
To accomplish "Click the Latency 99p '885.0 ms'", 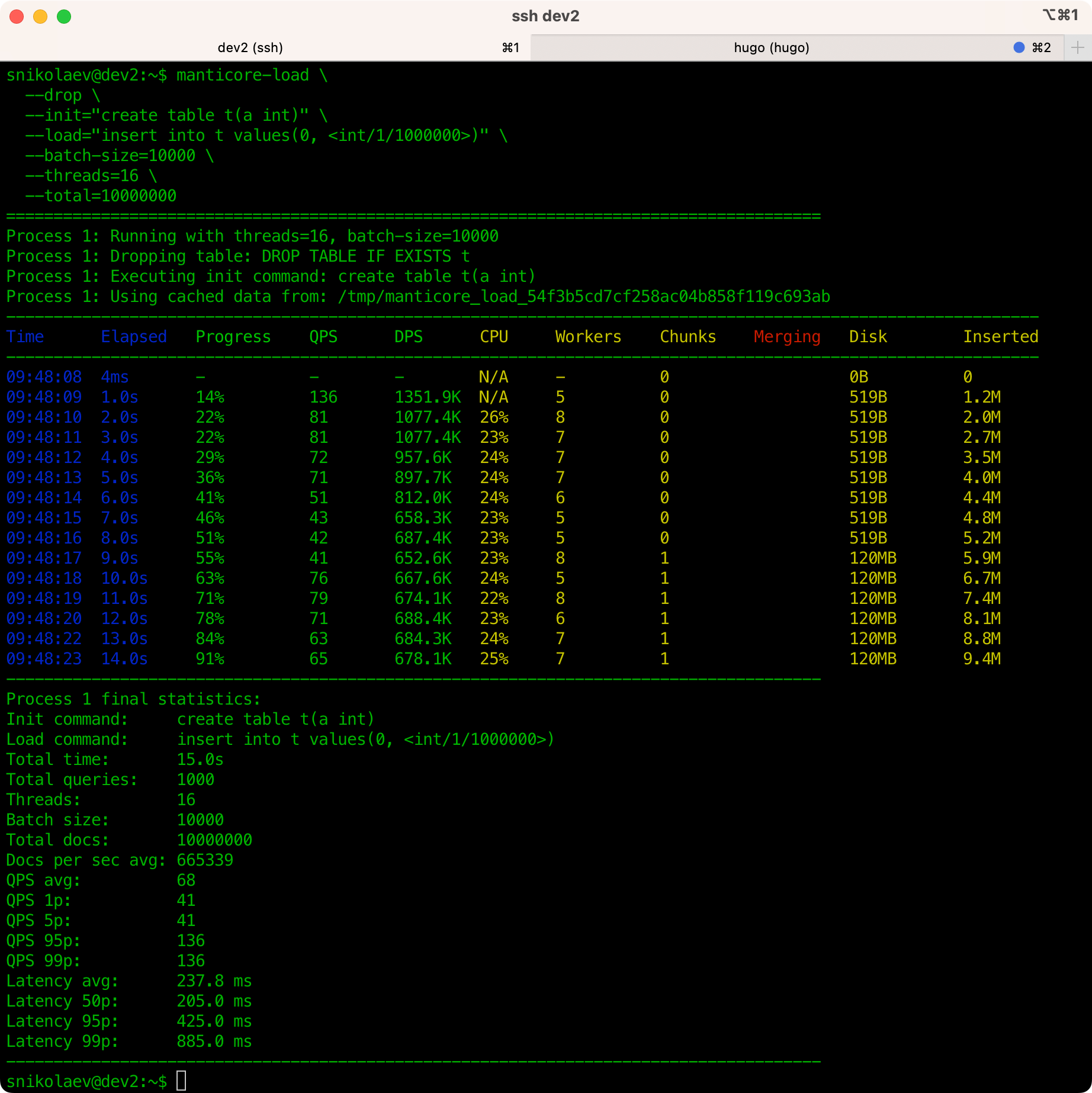I will click(x=214, y=1041).
